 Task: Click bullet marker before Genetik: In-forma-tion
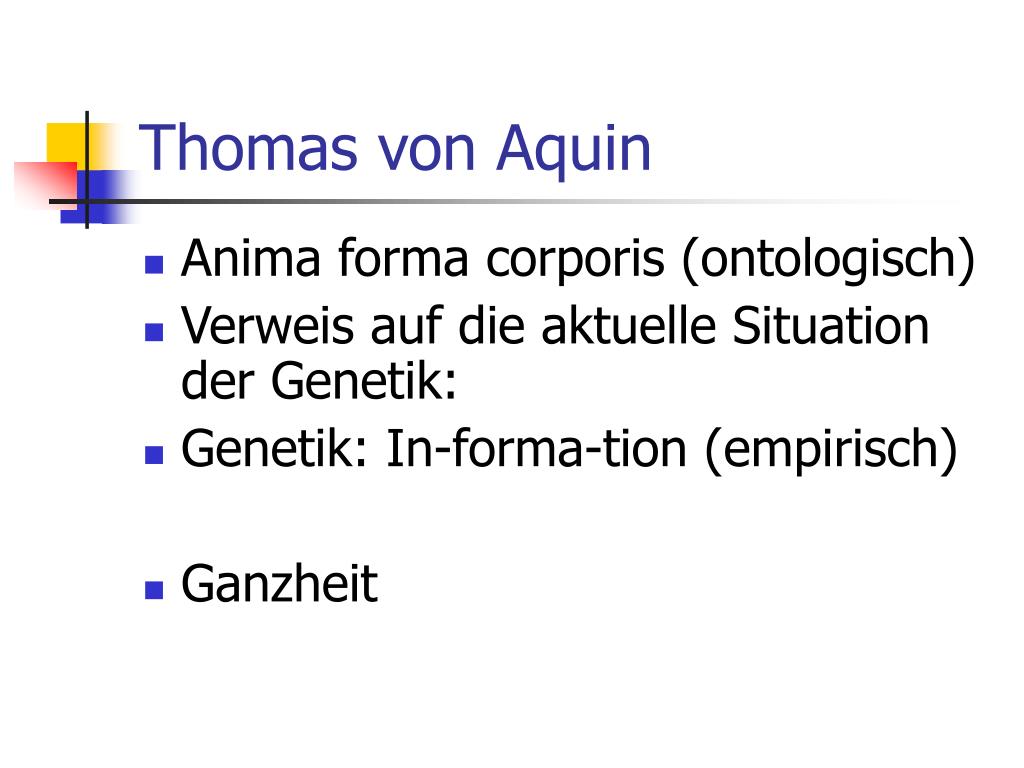[x=154, y=455]
